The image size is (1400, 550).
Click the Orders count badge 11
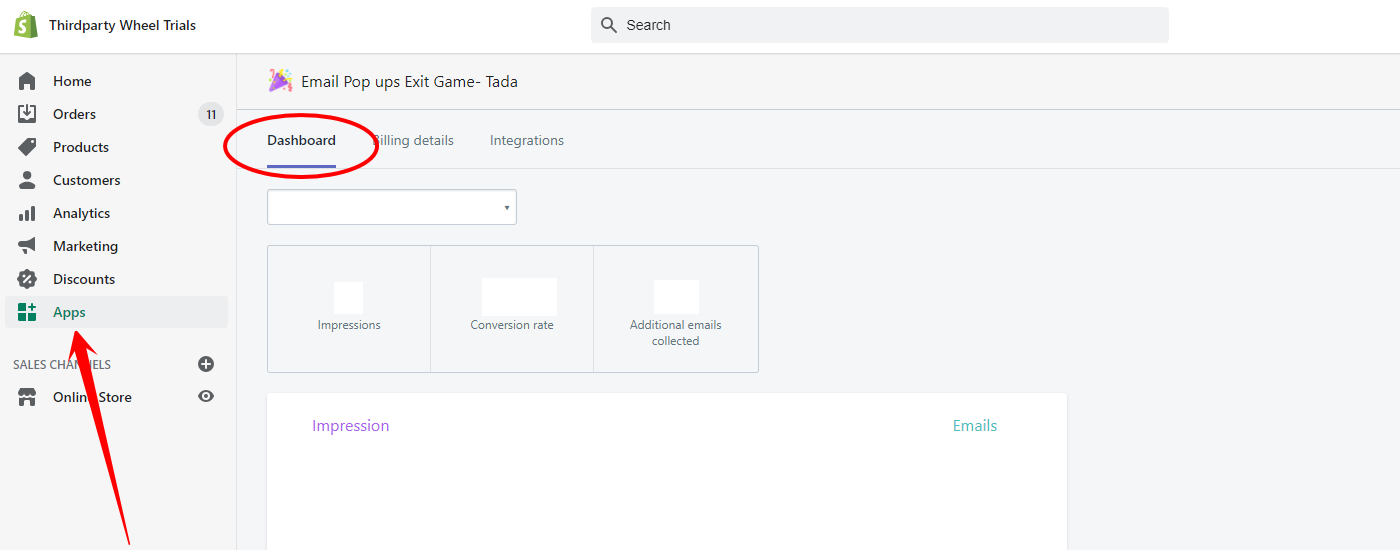(211, 114)
